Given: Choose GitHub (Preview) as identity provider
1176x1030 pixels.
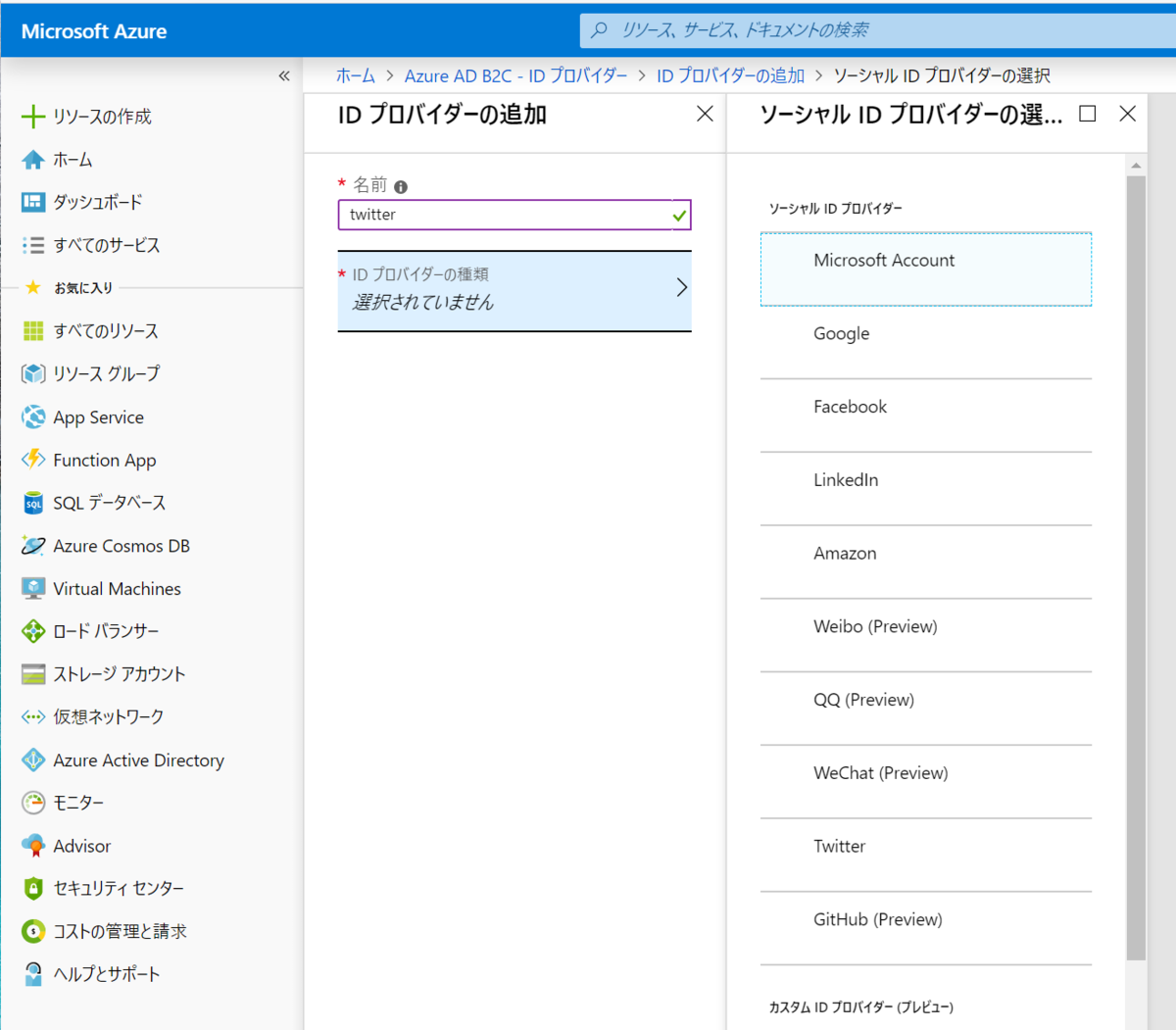Looking at the screenshot, I should (x=877, y=919).
